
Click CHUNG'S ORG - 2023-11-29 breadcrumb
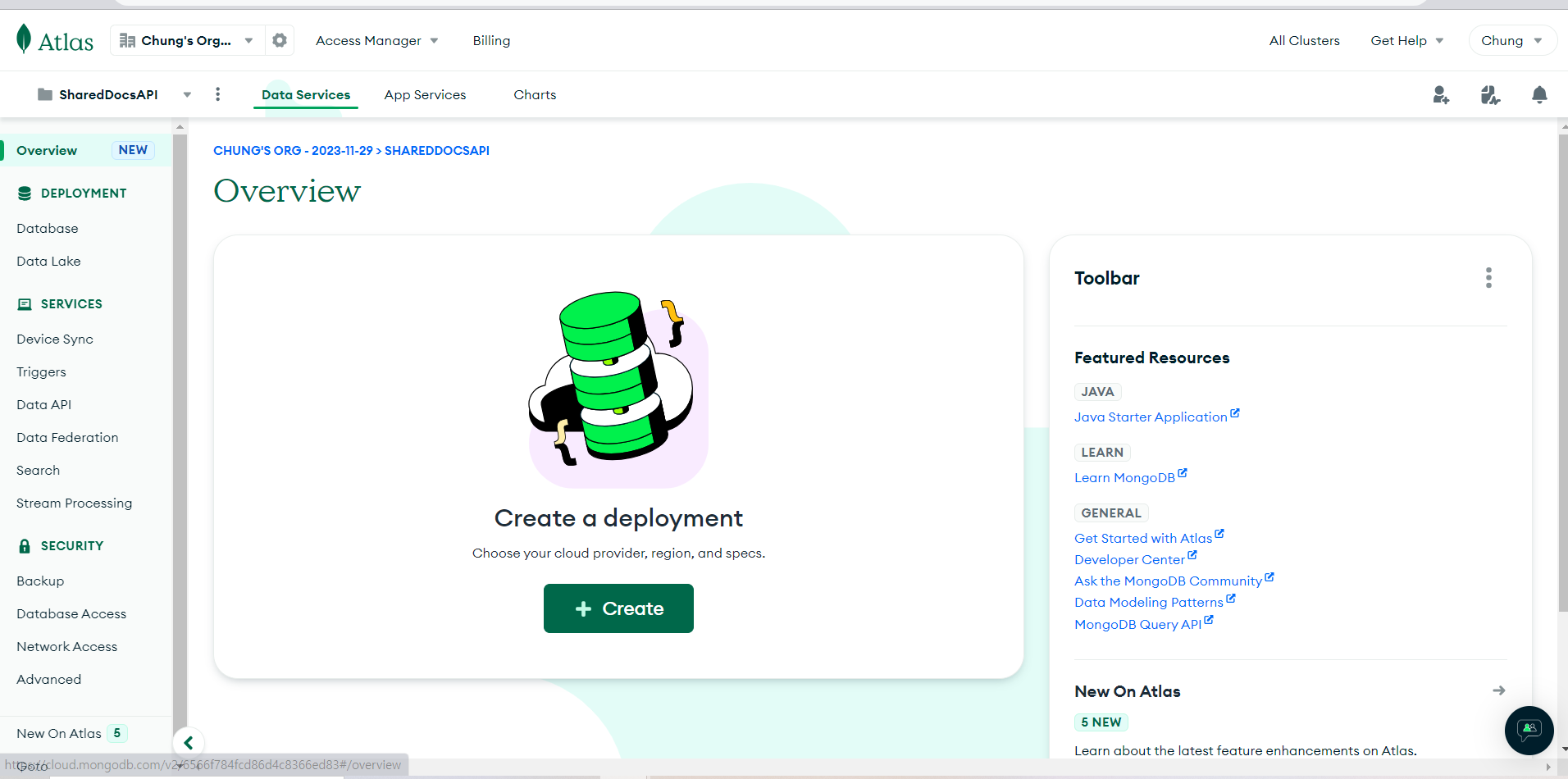293,150
